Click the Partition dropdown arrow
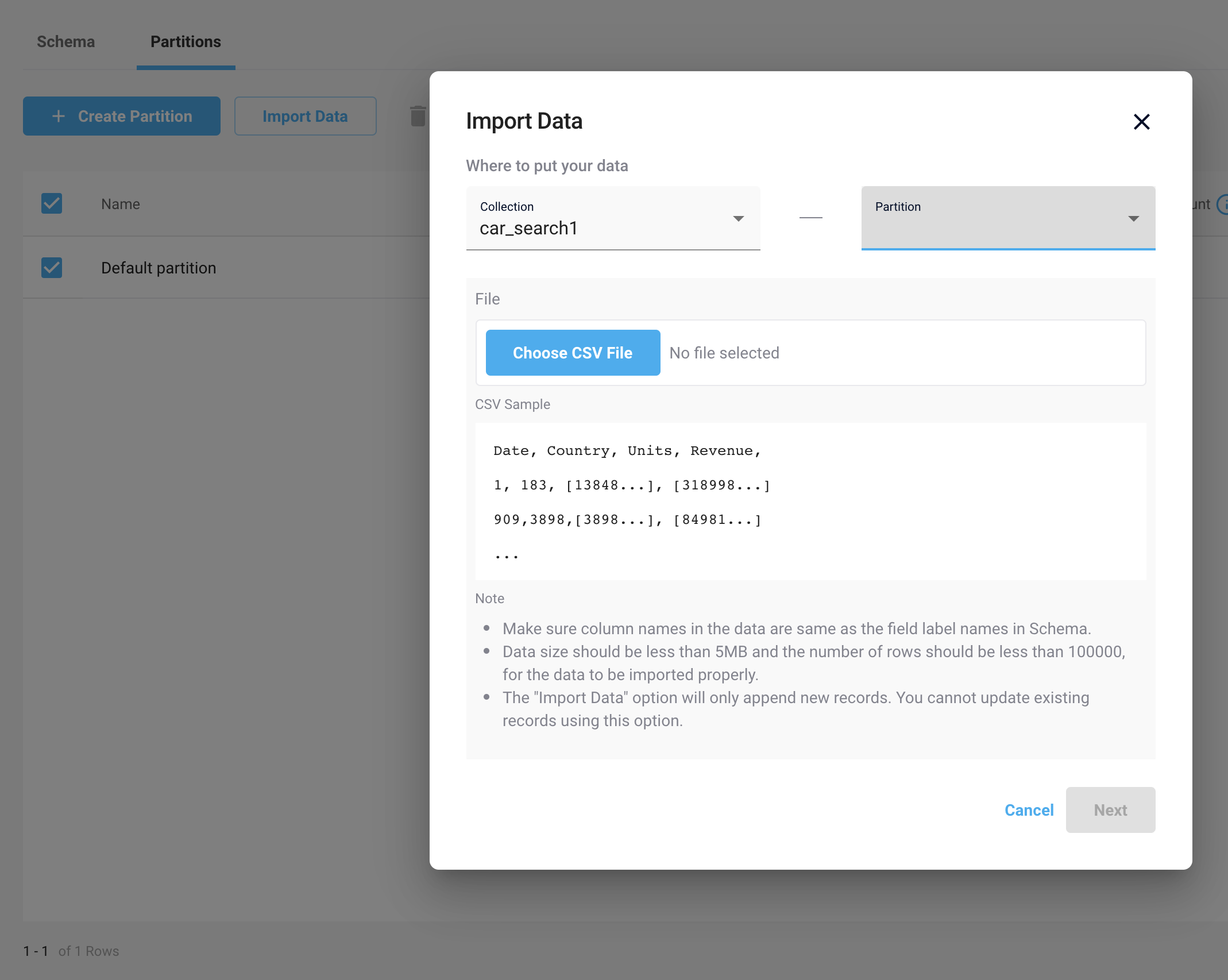 point(1133,219)
